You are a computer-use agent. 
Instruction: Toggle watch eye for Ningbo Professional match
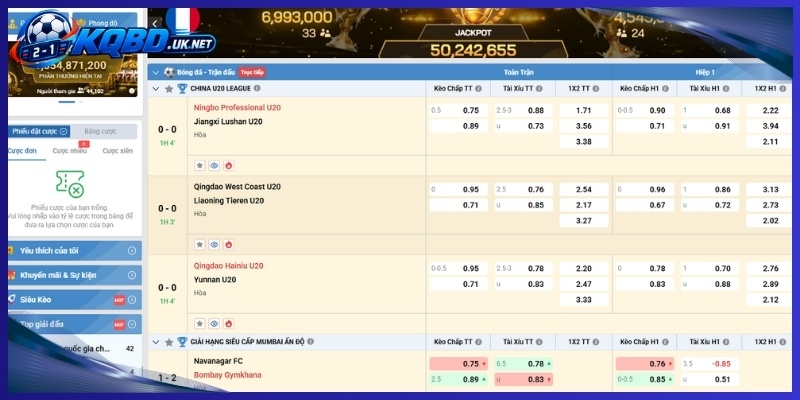point(214,165)
